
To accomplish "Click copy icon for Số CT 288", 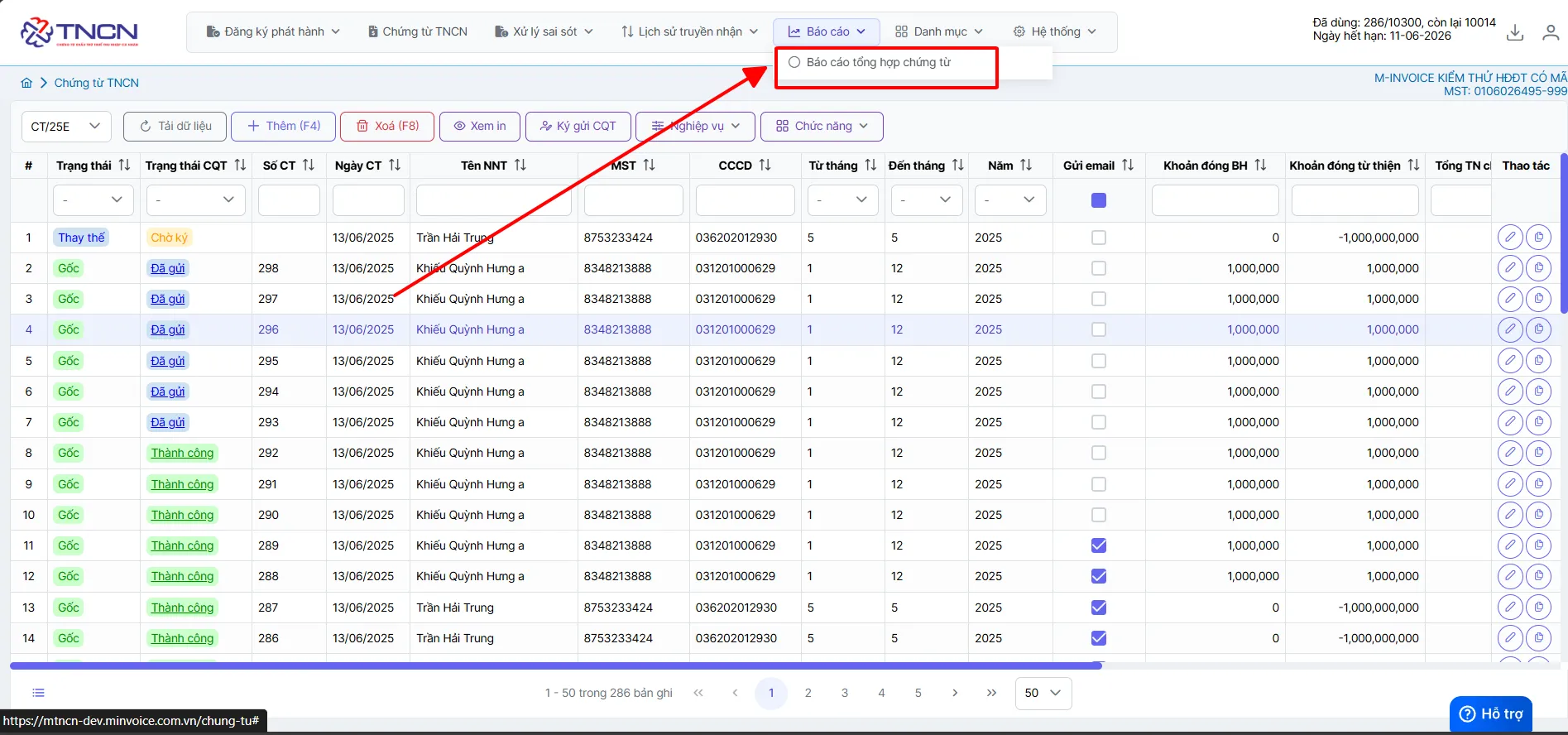I will pyautogui.click(x=1538, y=576).
